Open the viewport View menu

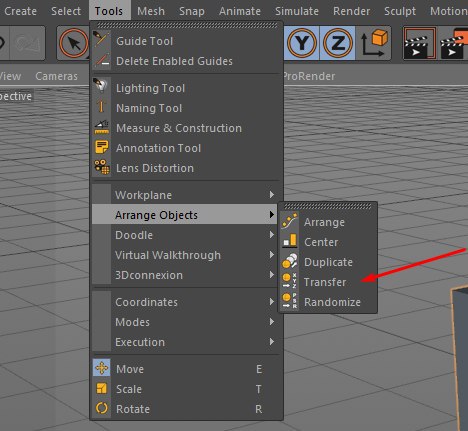10,76
